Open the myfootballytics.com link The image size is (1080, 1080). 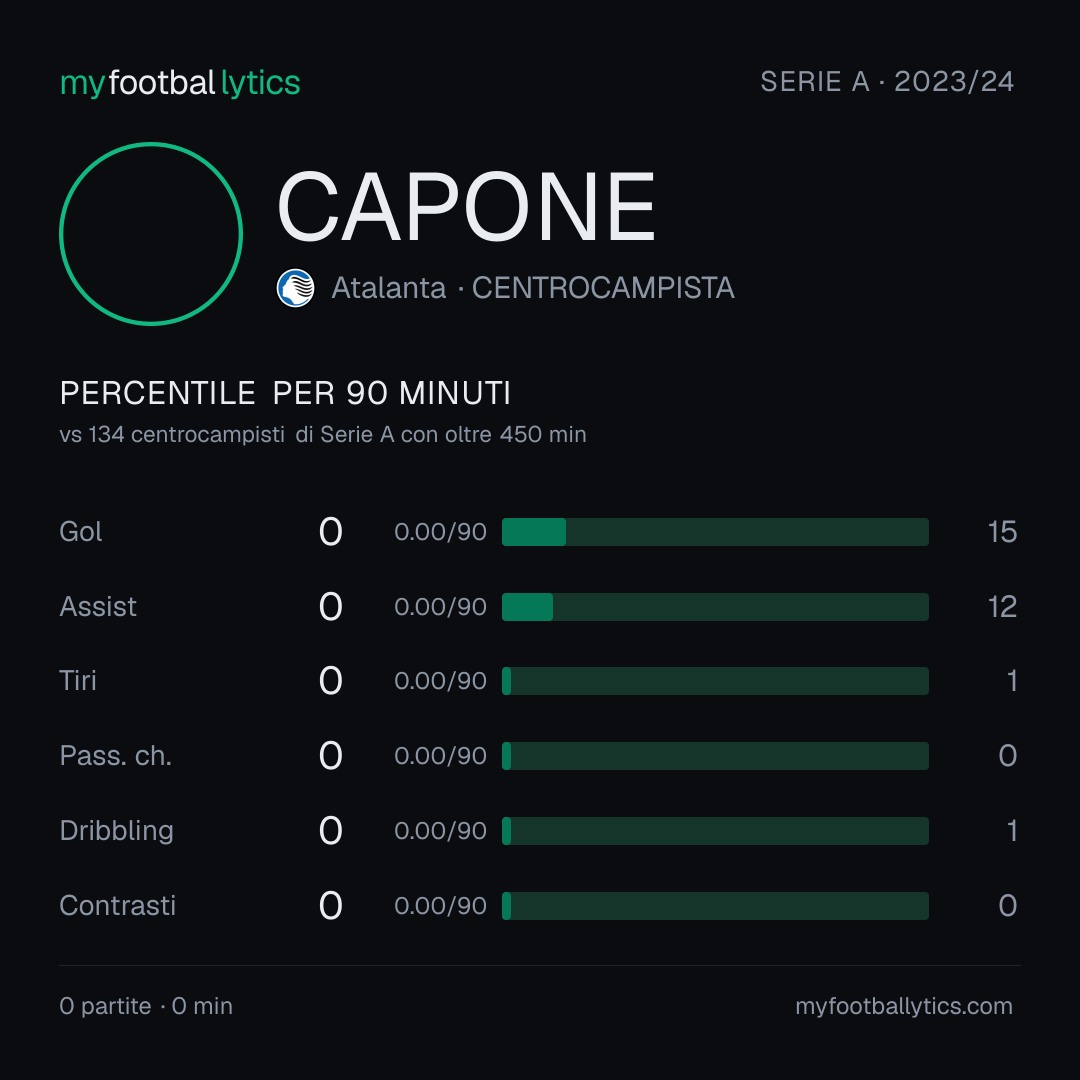pyautogui.click(x=904, y=1006)
